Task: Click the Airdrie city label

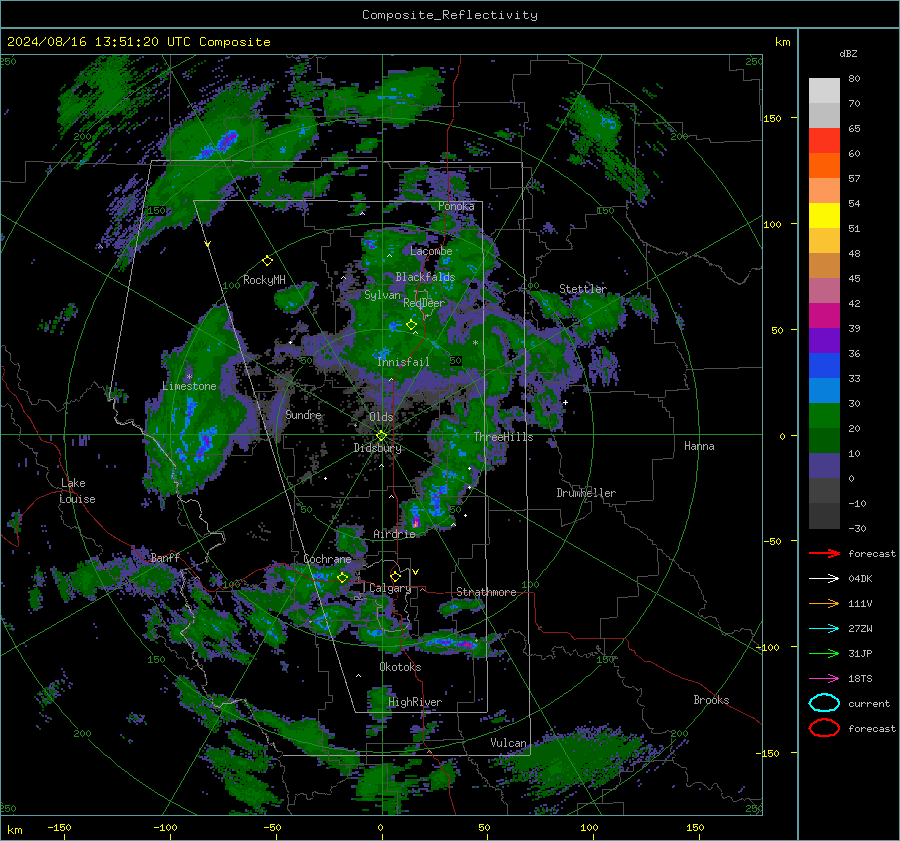Action: click(394, 534)
